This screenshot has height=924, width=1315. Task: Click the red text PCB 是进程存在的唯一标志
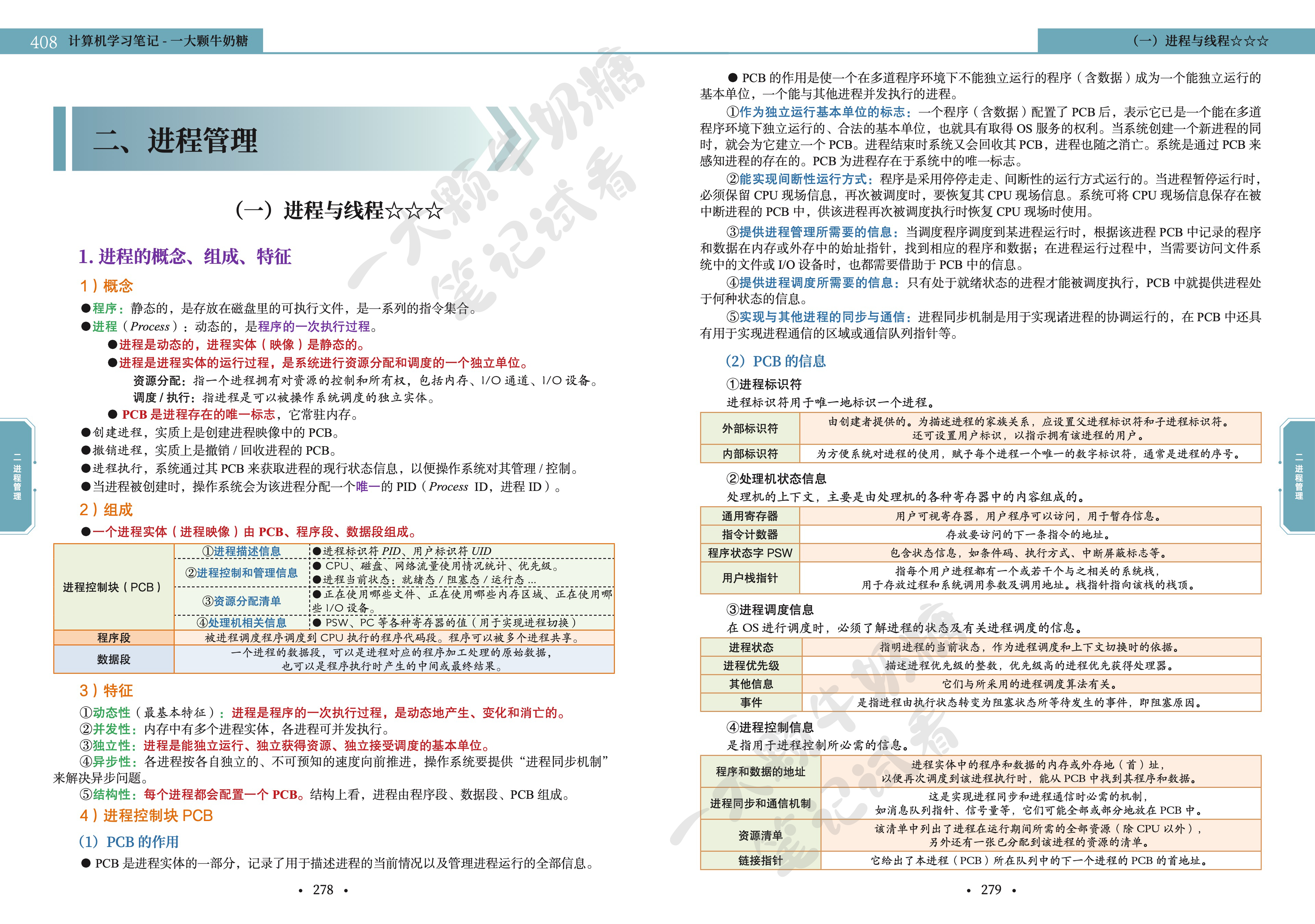coord(198,414)
